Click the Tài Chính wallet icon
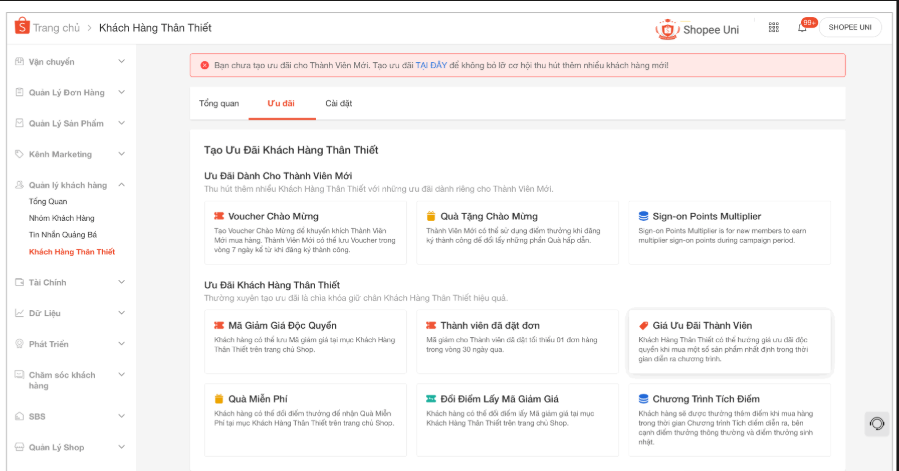The height and width of the screenshot is (471, 899). pyautogui.click(x=19, y=282)
